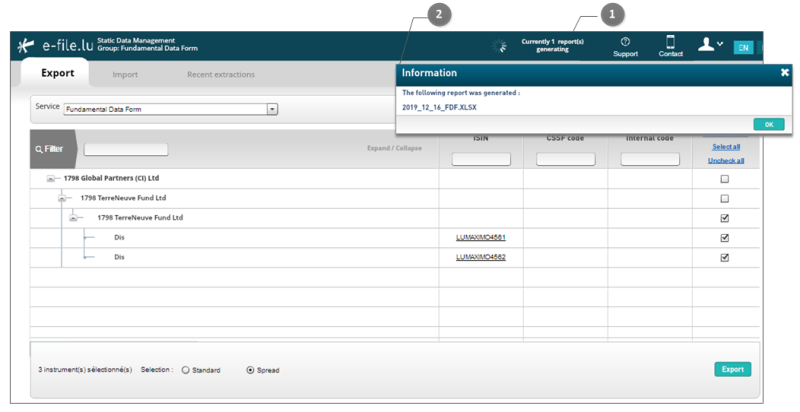Switch to the Import tab

click(125, 75)
